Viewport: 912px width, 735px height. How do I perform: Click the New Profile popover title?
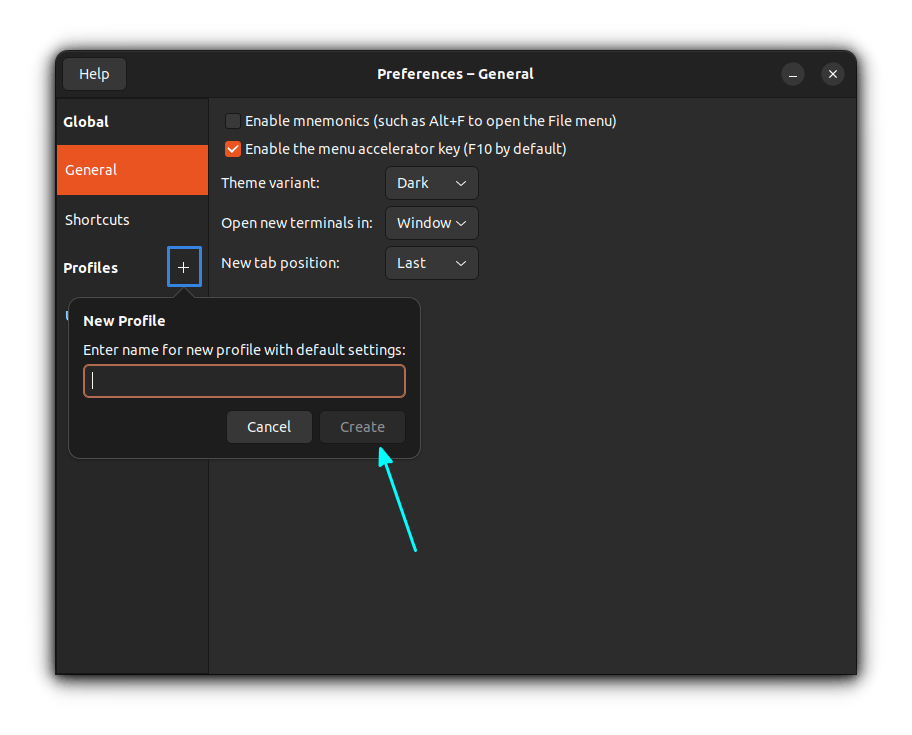click(x=124, y=321)
